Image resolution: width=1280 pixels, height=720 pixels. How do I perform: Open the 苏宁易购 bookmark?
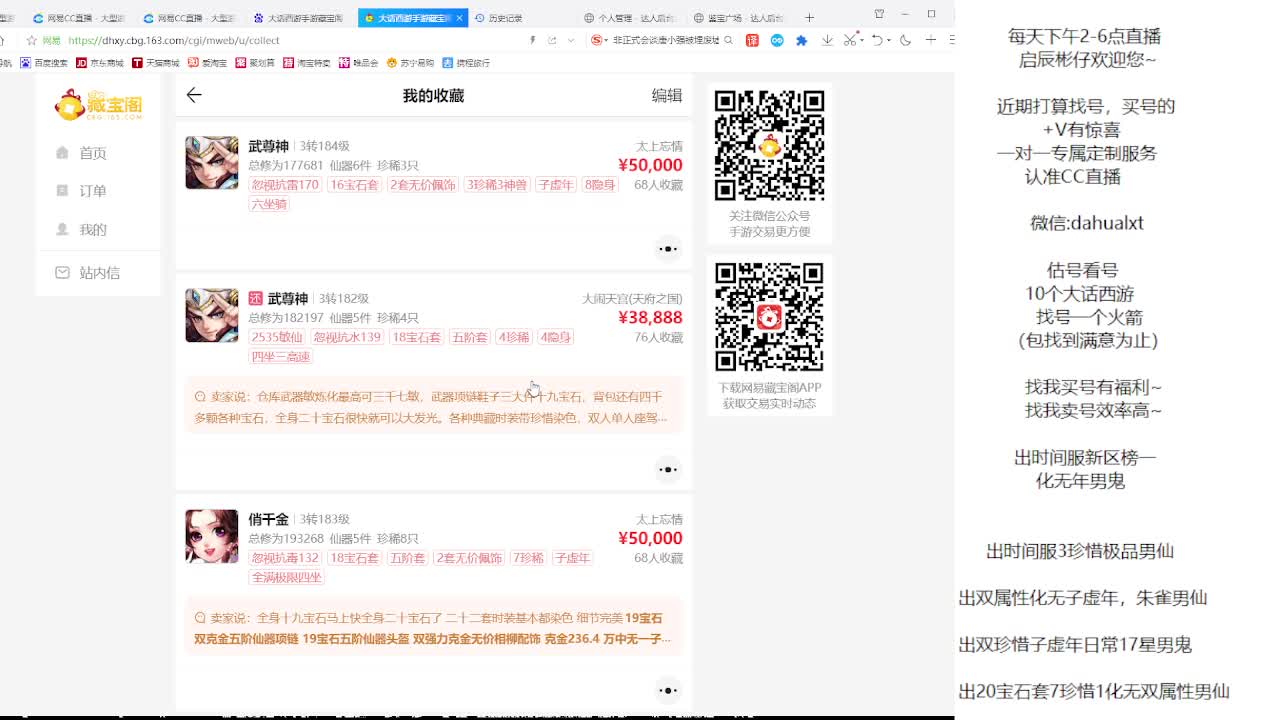click(411, 63)
